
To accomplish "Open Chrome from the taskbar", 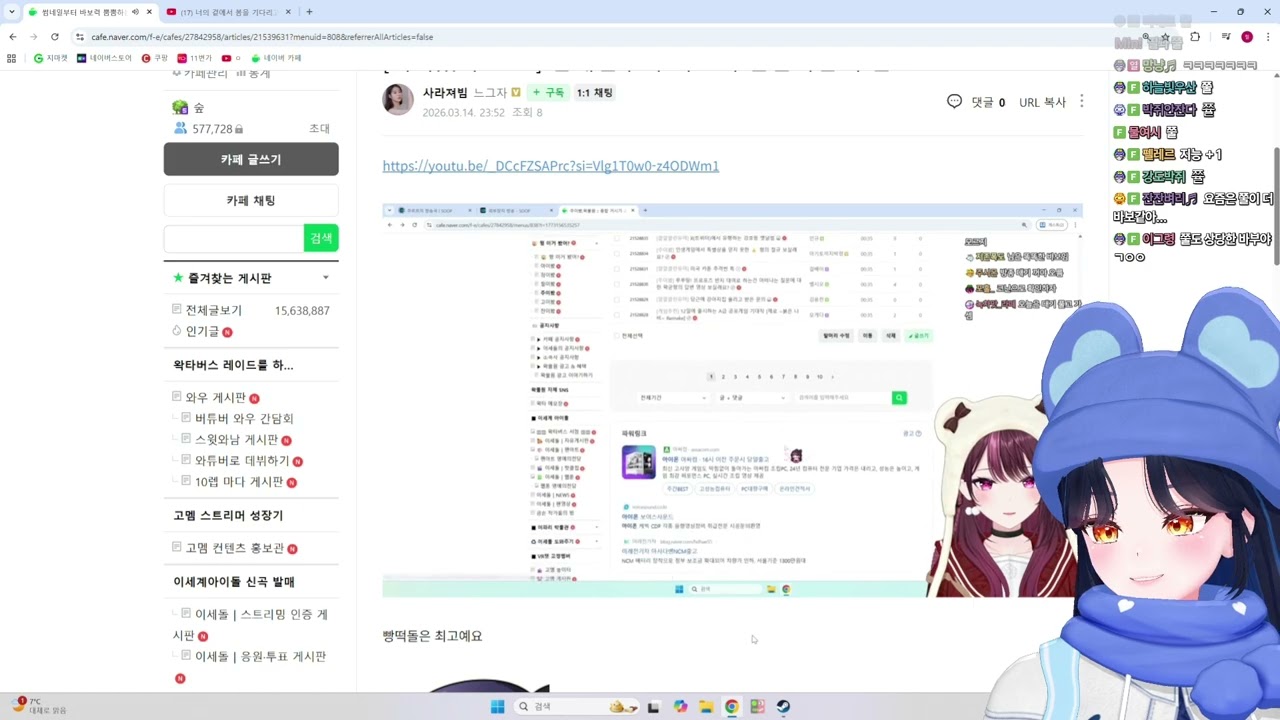I will coord(732,707).
